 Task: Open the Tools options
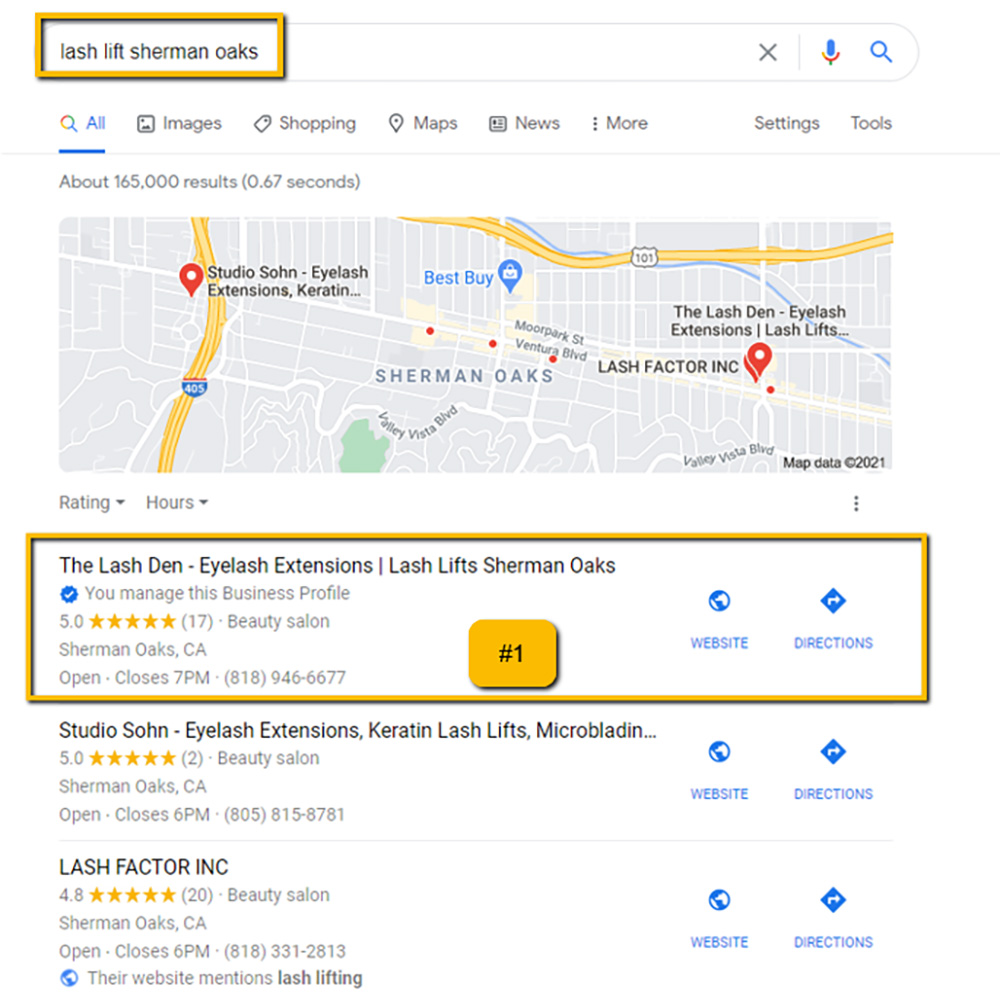[871, 123]
